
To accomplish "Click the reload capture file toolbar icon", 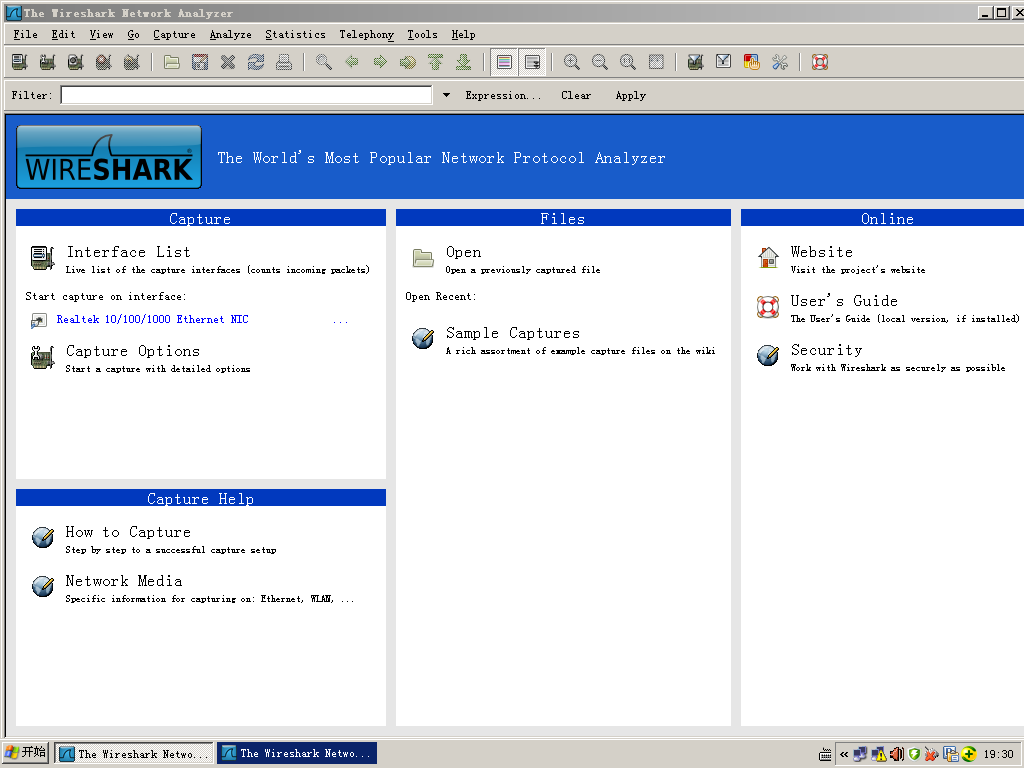I will [x=256, y=62].
